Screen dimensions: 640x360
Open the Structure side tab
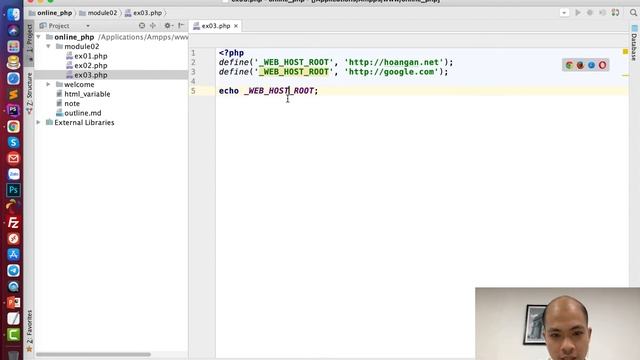pyautogui.click(x=29, y=93)
